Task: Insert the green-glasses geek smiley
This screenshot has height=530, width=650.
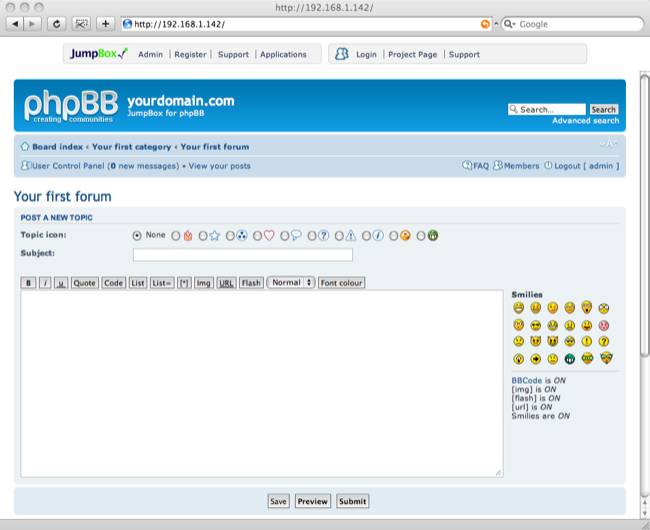Action: point(587,358)
